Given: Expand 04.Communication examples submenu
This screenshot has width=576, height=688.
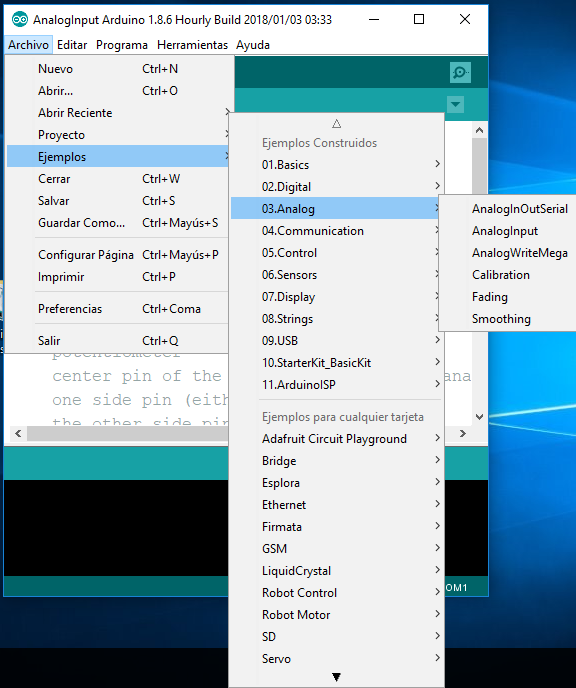Looking at the screenshot, I should pyautogui.click(x=336, y=230).
